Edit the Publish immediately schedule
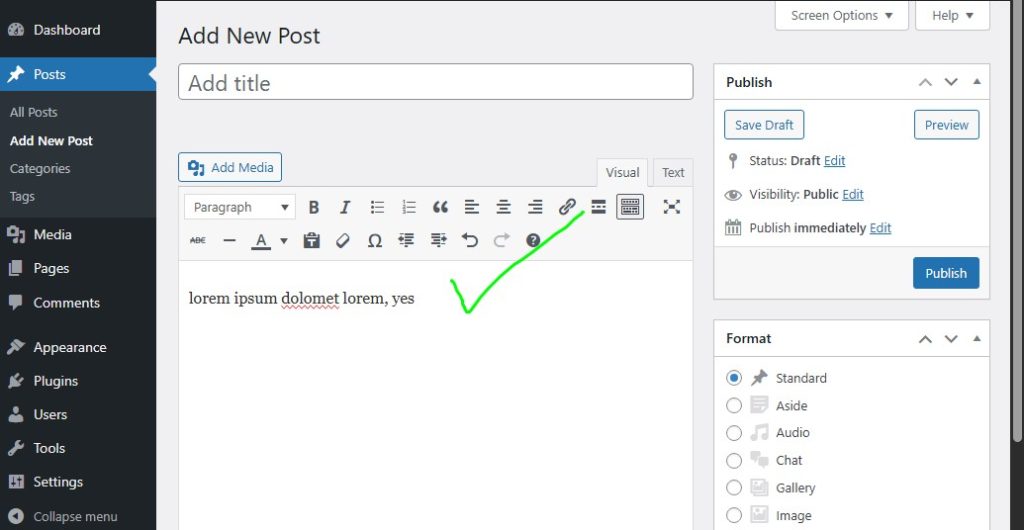1024x530 pixels. click(880, 228)
